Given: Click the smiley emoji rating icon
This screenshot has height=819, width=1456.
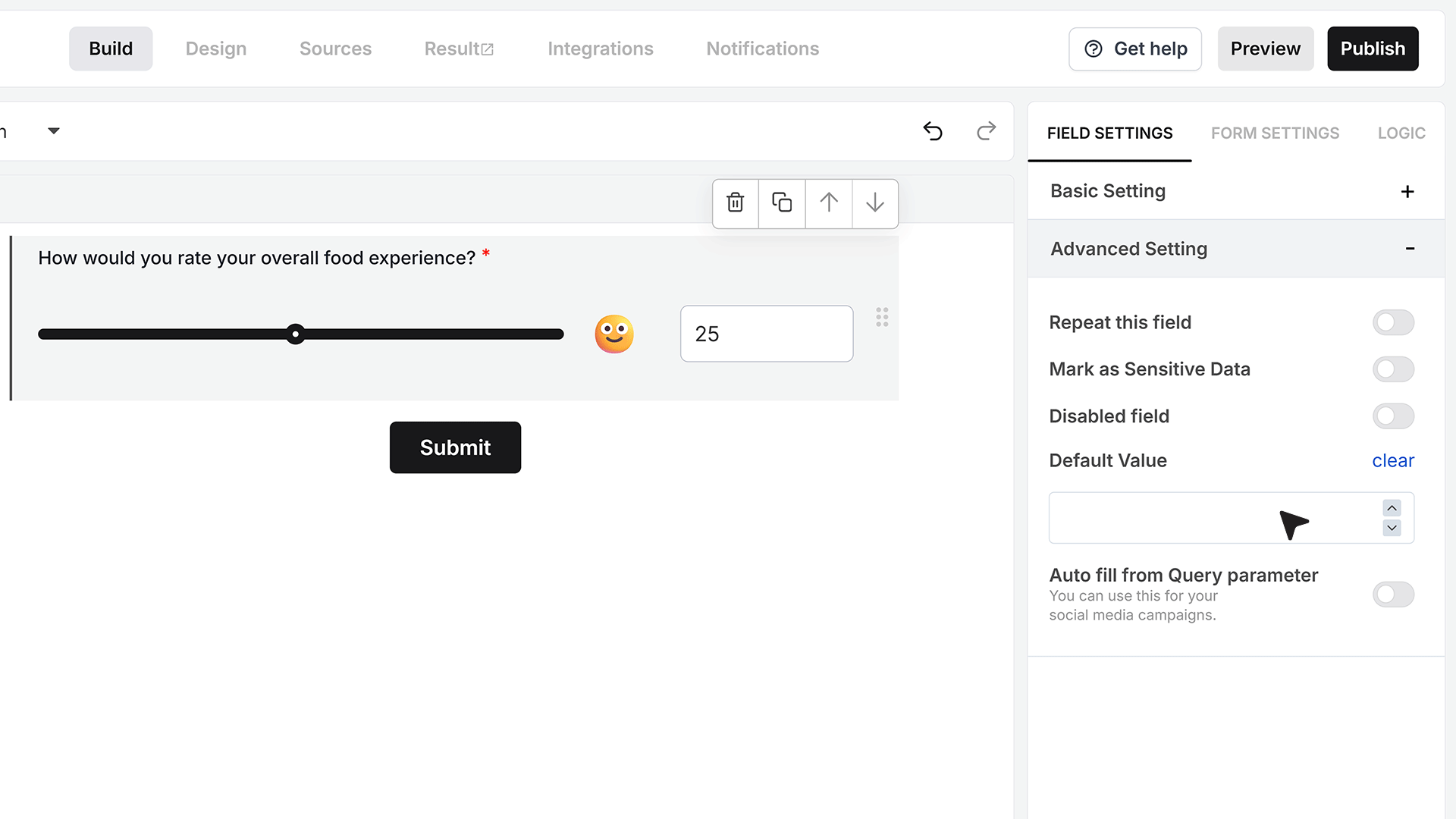Looking at the screenshot, I should 614,334.
